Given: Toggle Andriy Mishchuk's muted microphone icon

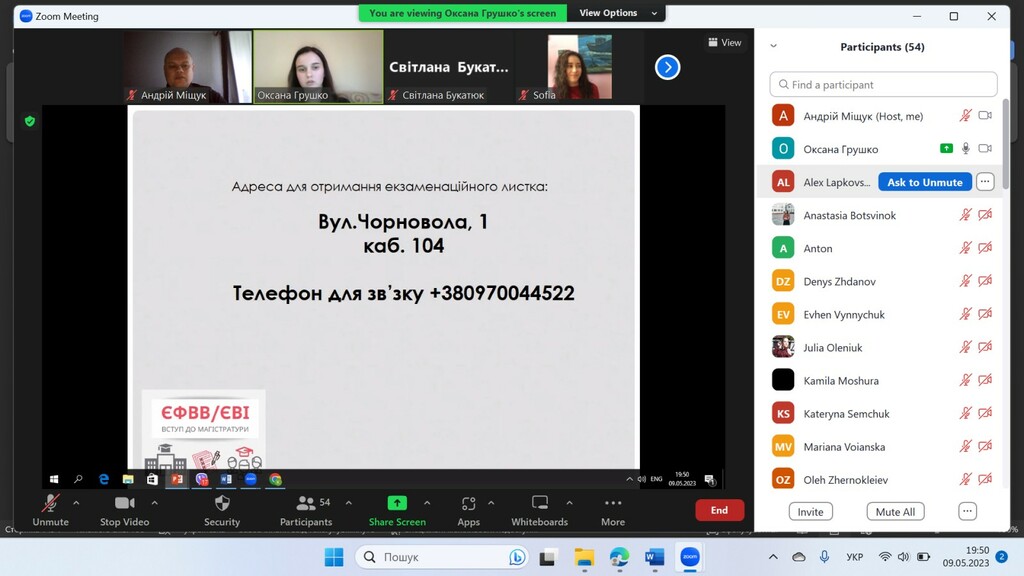Looking at the screenshot, I should [965, 116].
